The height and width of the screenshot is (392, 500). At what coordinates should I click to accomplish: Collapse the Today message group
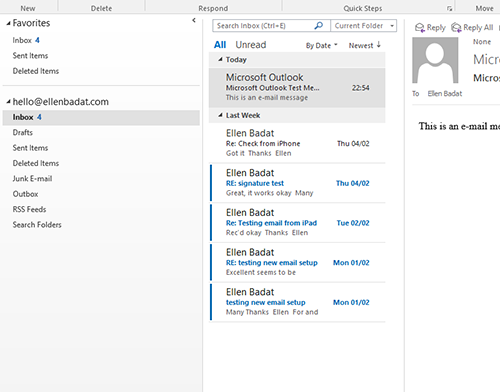pyautogui.click(x=220, y=59)
